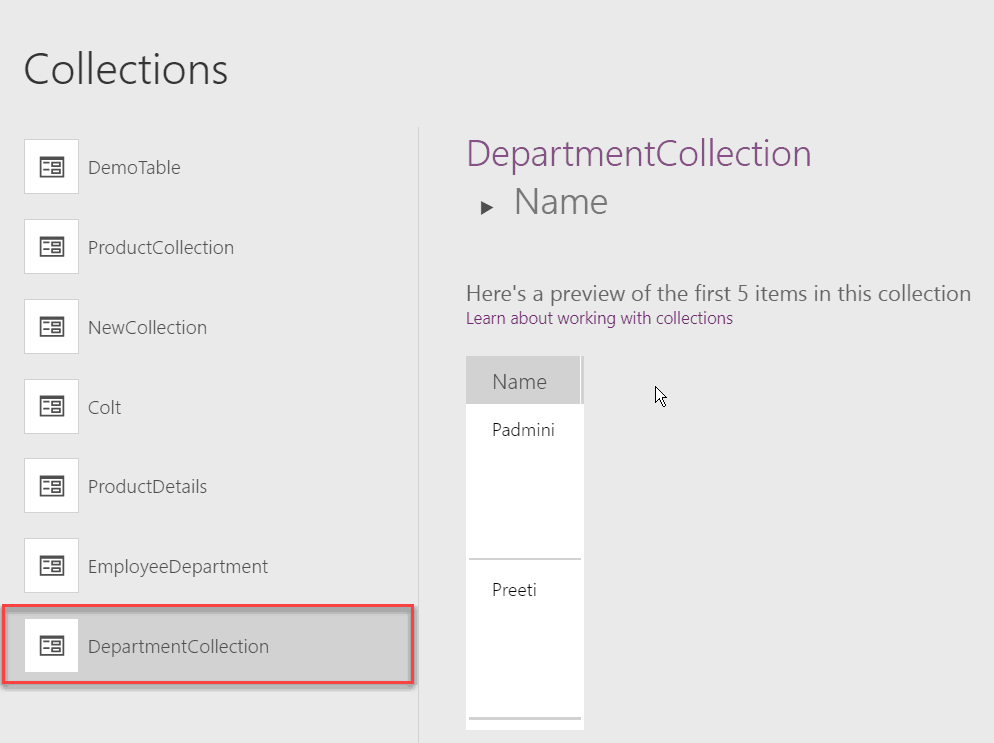Click the Colt collection icon

coord(51,406)
